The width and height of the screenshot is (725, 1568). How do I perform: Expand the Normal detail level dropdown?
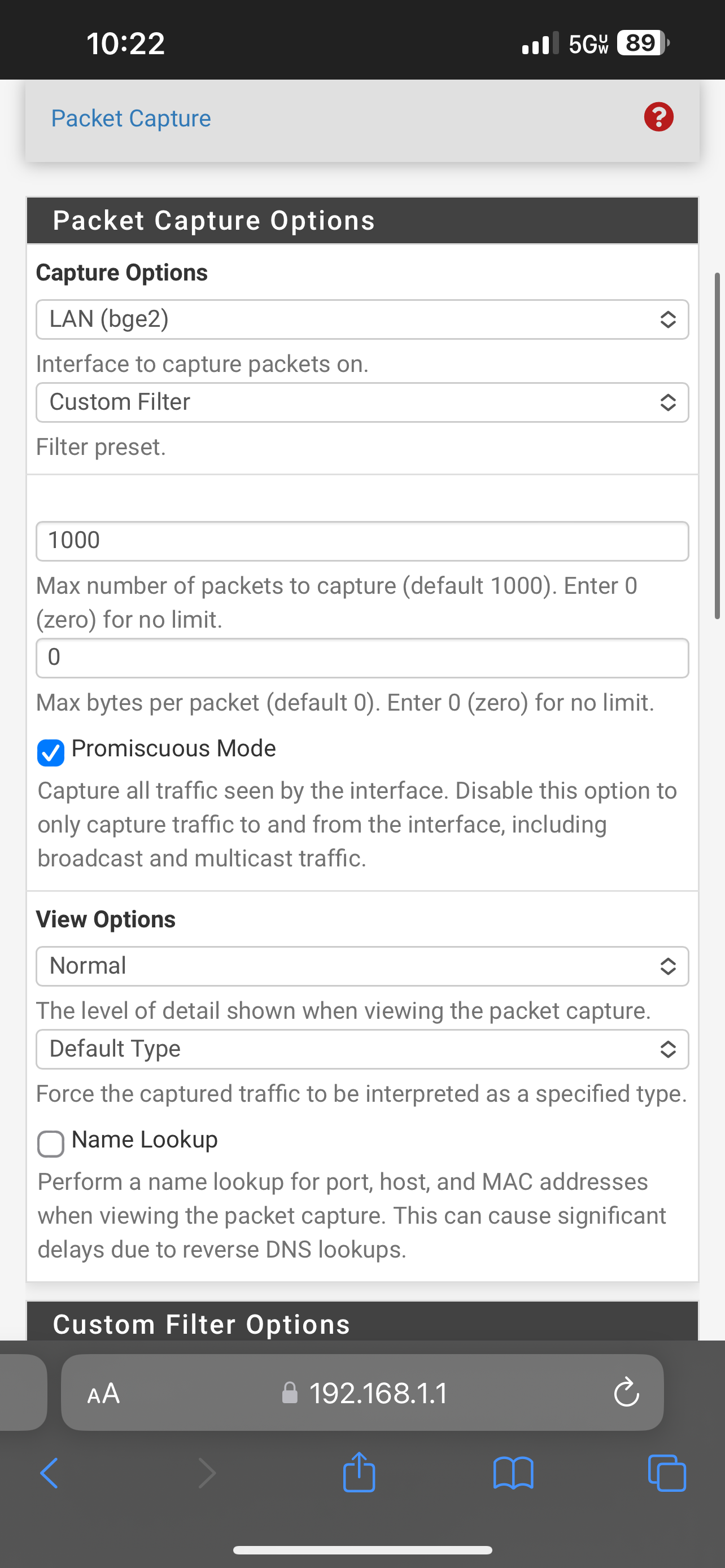click(362, 966)
